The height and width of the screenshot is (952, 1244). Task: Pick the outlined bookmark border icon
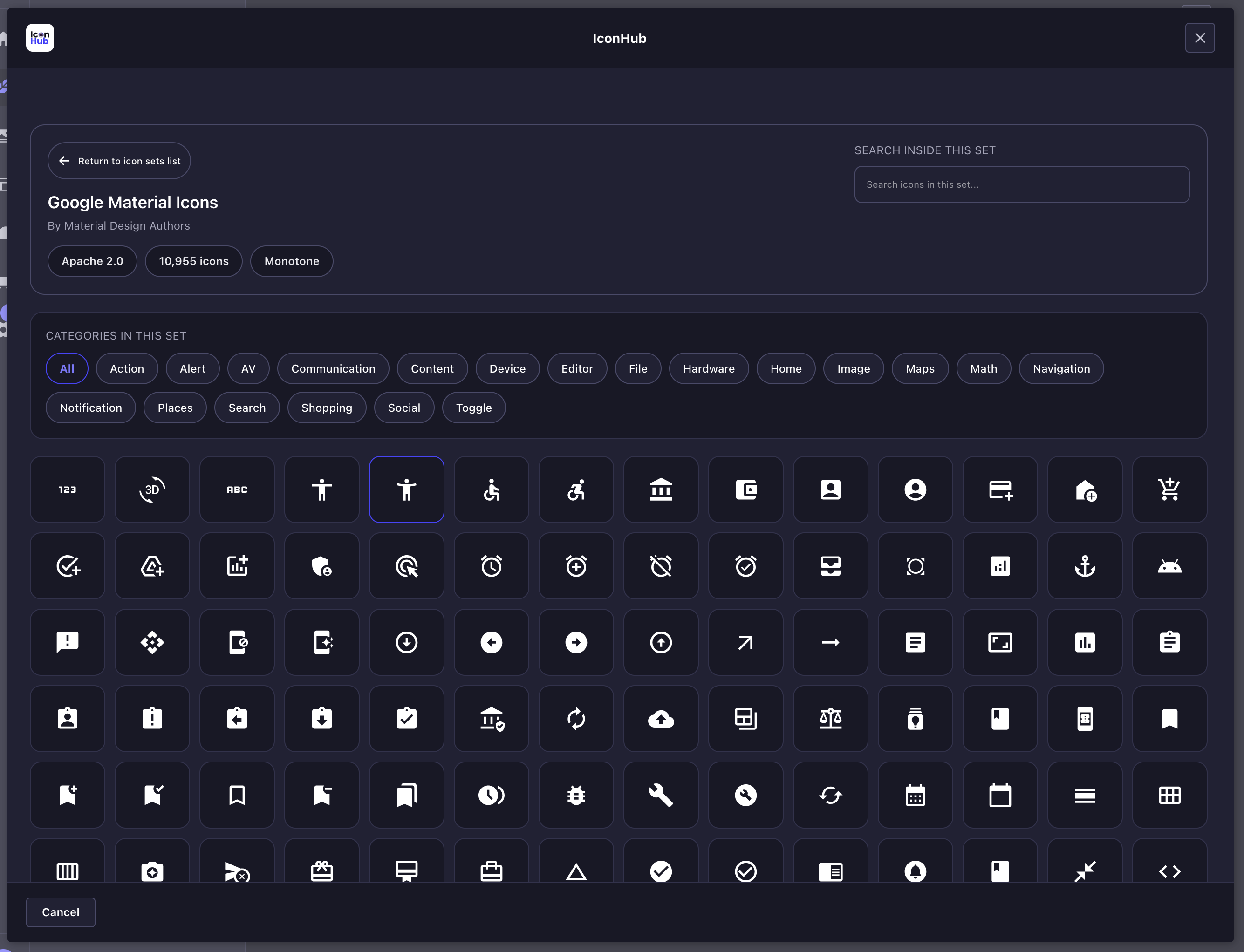coord(237,795)
